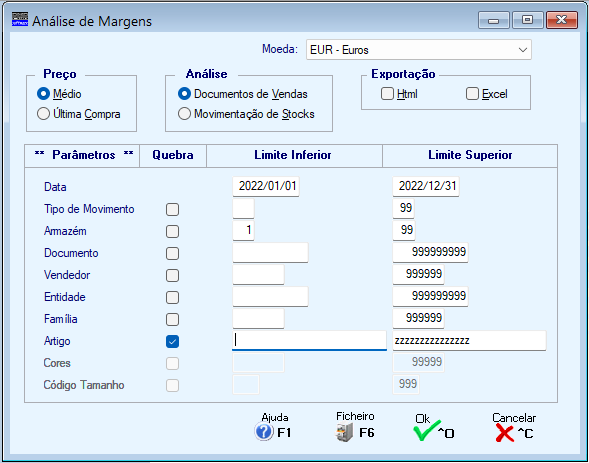The image size is (589, 463).
Task: Click the red Cancelar X icon
Action: point(504,433)
